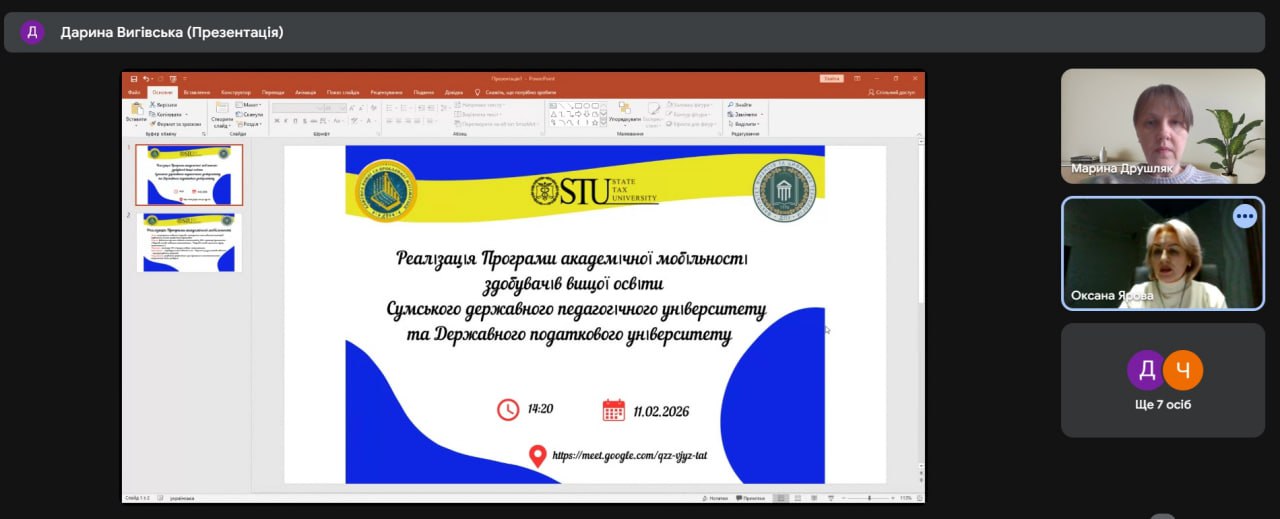
Task: Toggle the Comments (Примітки) pane in status bar
Action: coord(750,497)
